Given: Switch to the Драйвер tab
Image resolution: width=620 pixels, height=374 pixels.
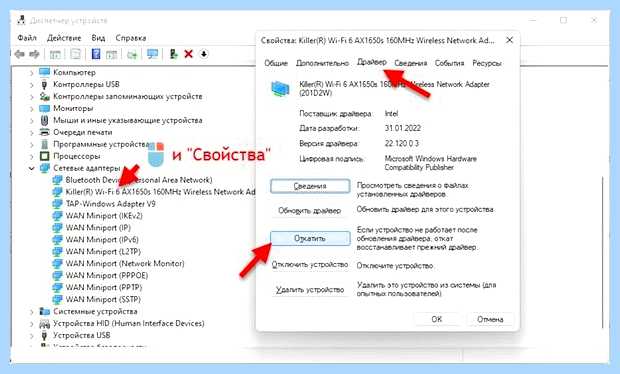Looking at the screenshot, I should (x=372, y=62).
